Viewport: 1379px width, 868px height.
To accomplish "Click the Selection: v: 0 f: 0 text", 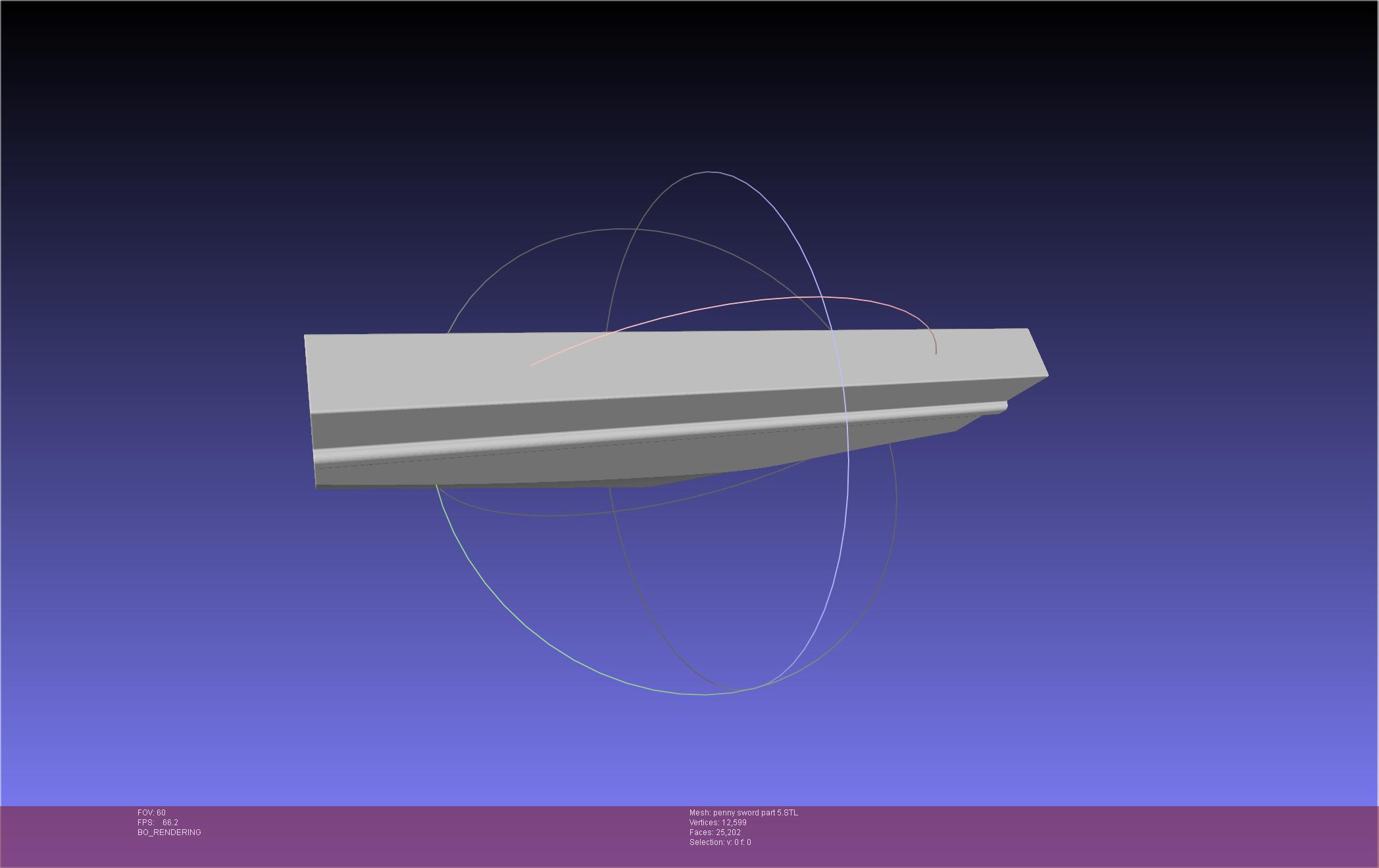I will tap(720, 842).
